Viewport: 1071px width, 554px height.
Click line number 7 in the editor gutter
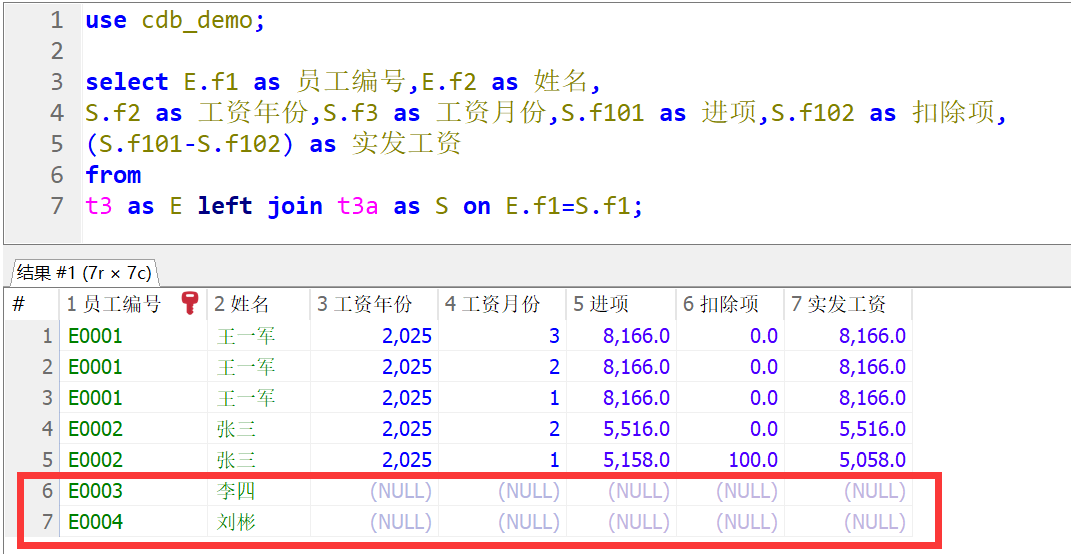tap(56, 206)
